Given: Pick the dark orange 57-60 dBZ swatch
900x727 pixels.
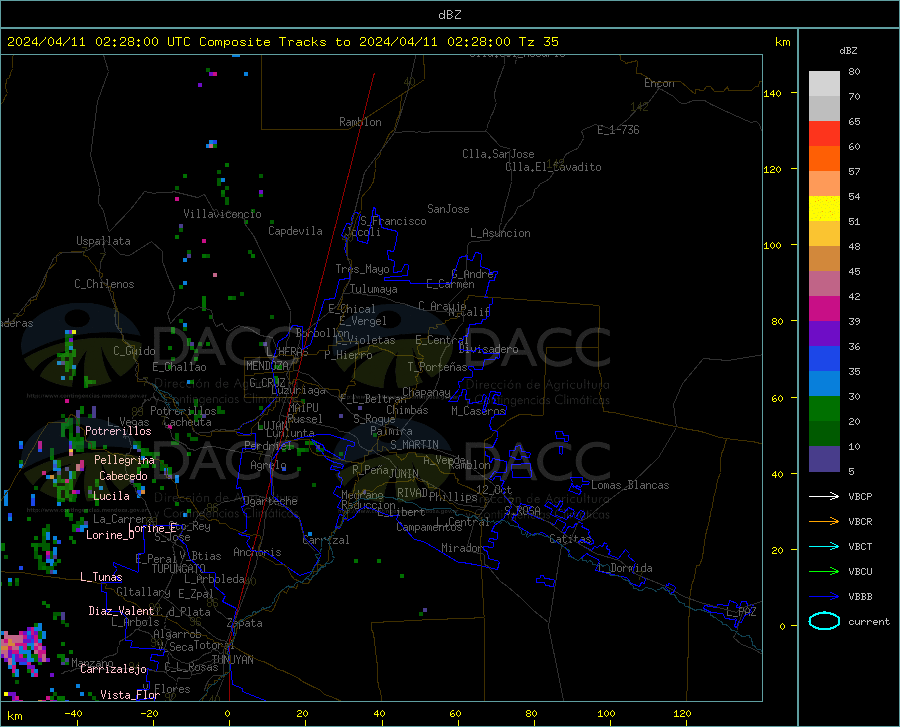Looking at the screenshot, I should click(824, 159).
